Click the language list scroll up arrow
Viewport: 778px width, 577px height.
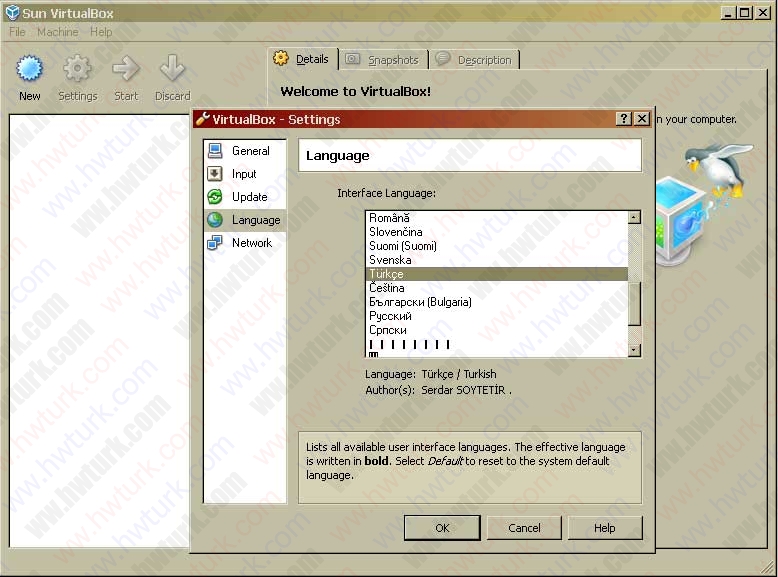634,217
